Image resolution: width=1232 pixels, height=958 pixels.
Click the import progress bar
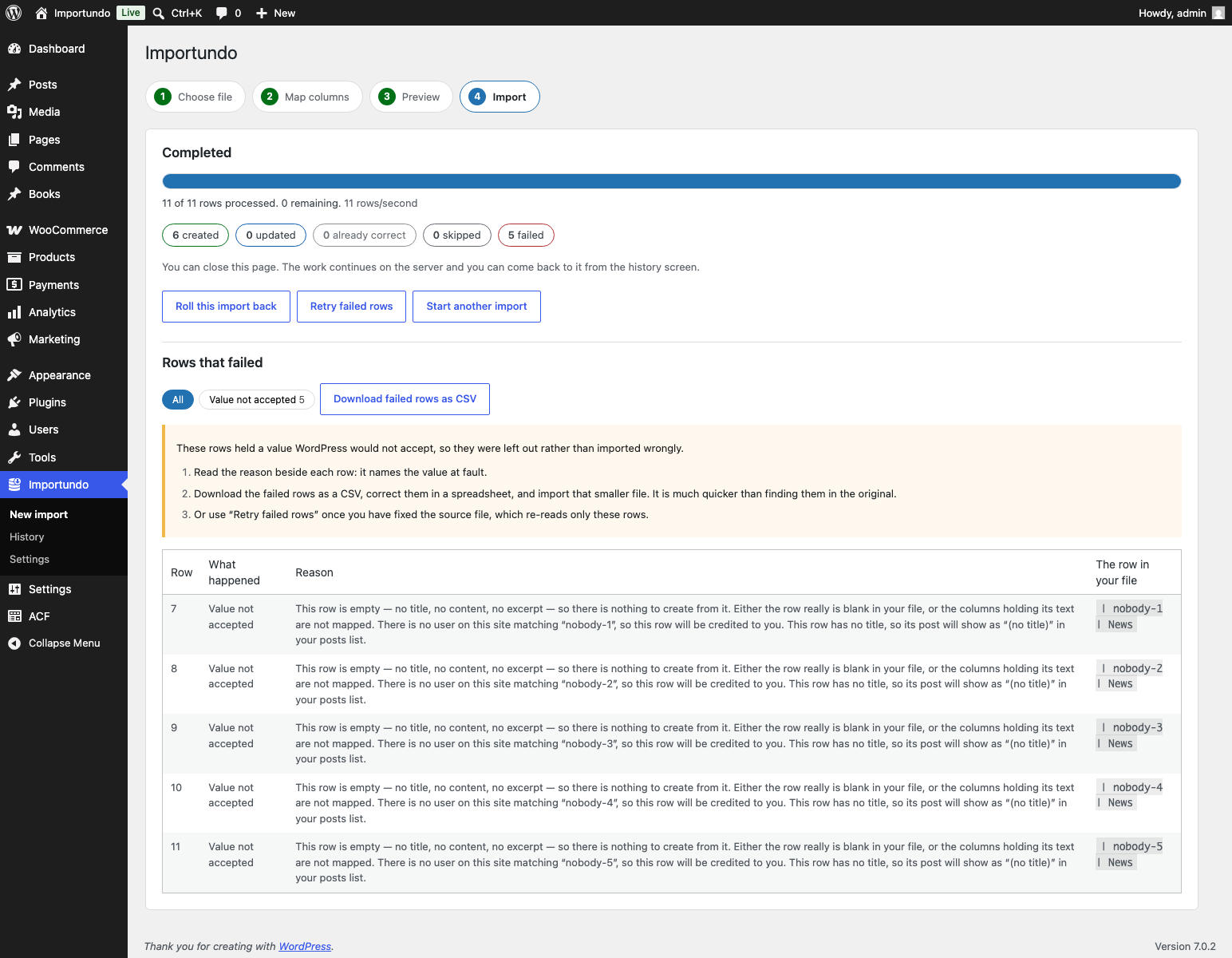tap(671, 181)
